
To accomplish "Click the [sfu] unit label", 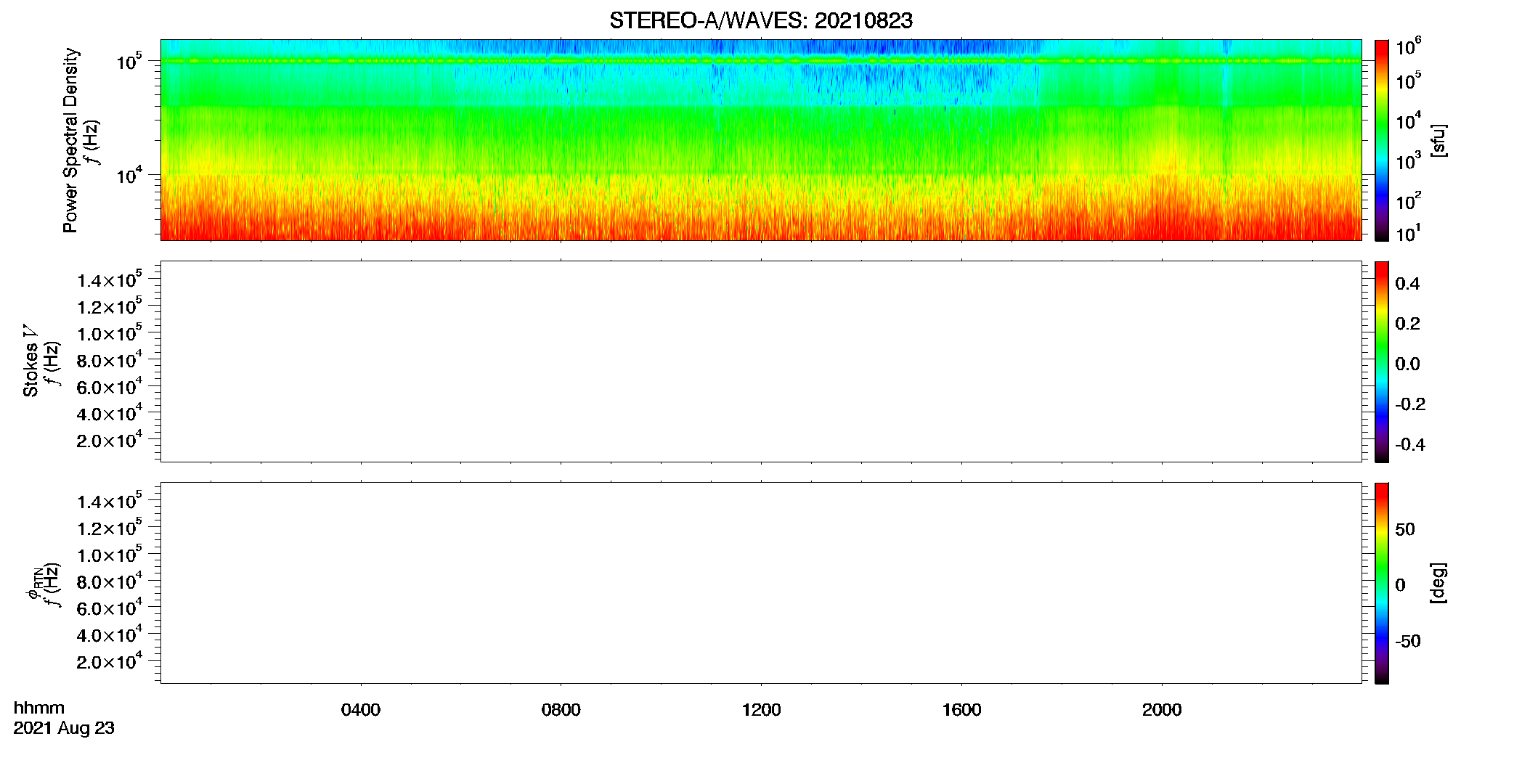I will 1438,140.
